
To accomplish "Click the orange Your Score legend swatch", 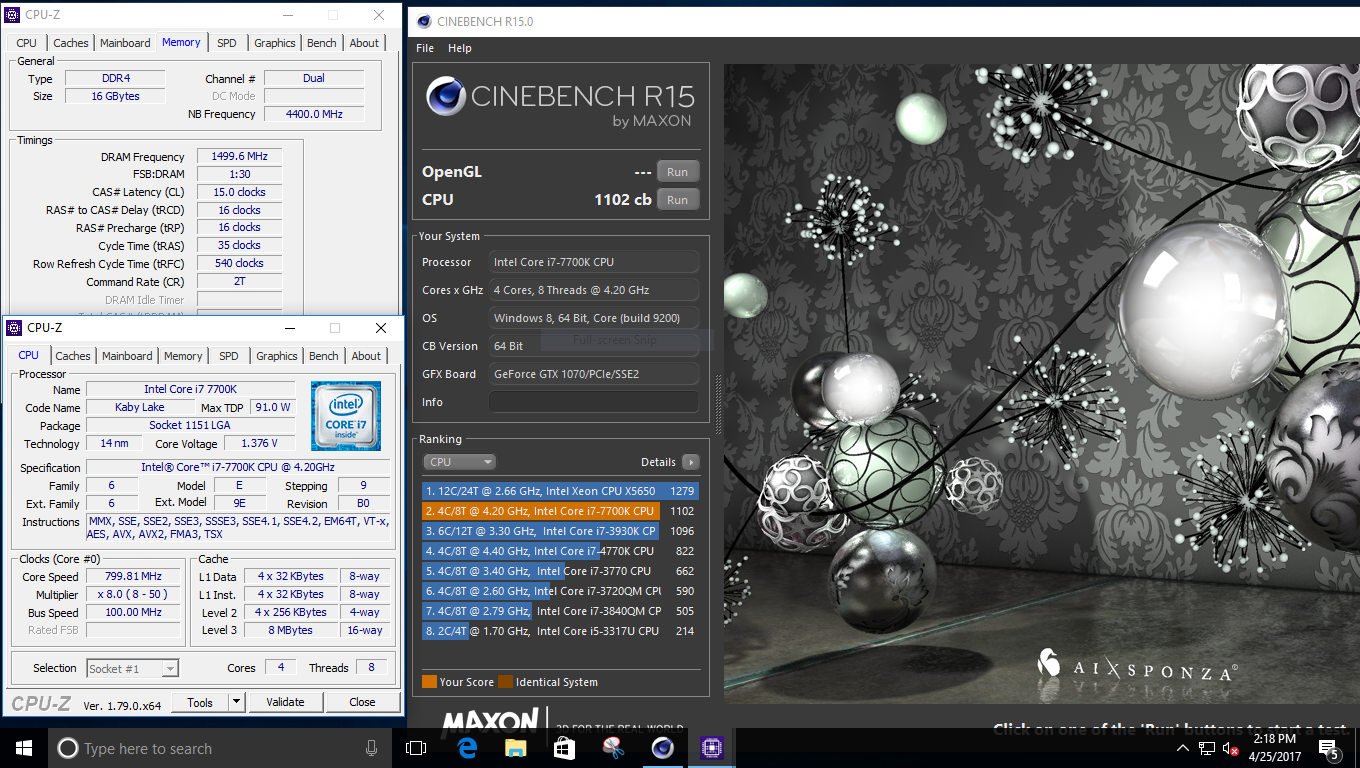I will (x=429, y=682).
